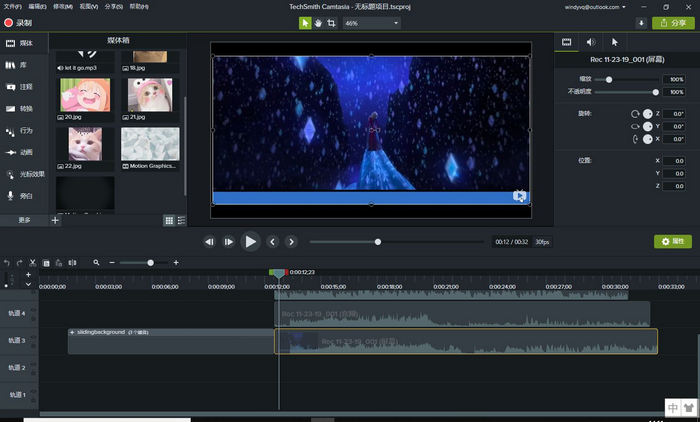Viewport: 700px width, 422px height.
Task: Click the Opacity 100% value field
Action: (x=674, y=92)
